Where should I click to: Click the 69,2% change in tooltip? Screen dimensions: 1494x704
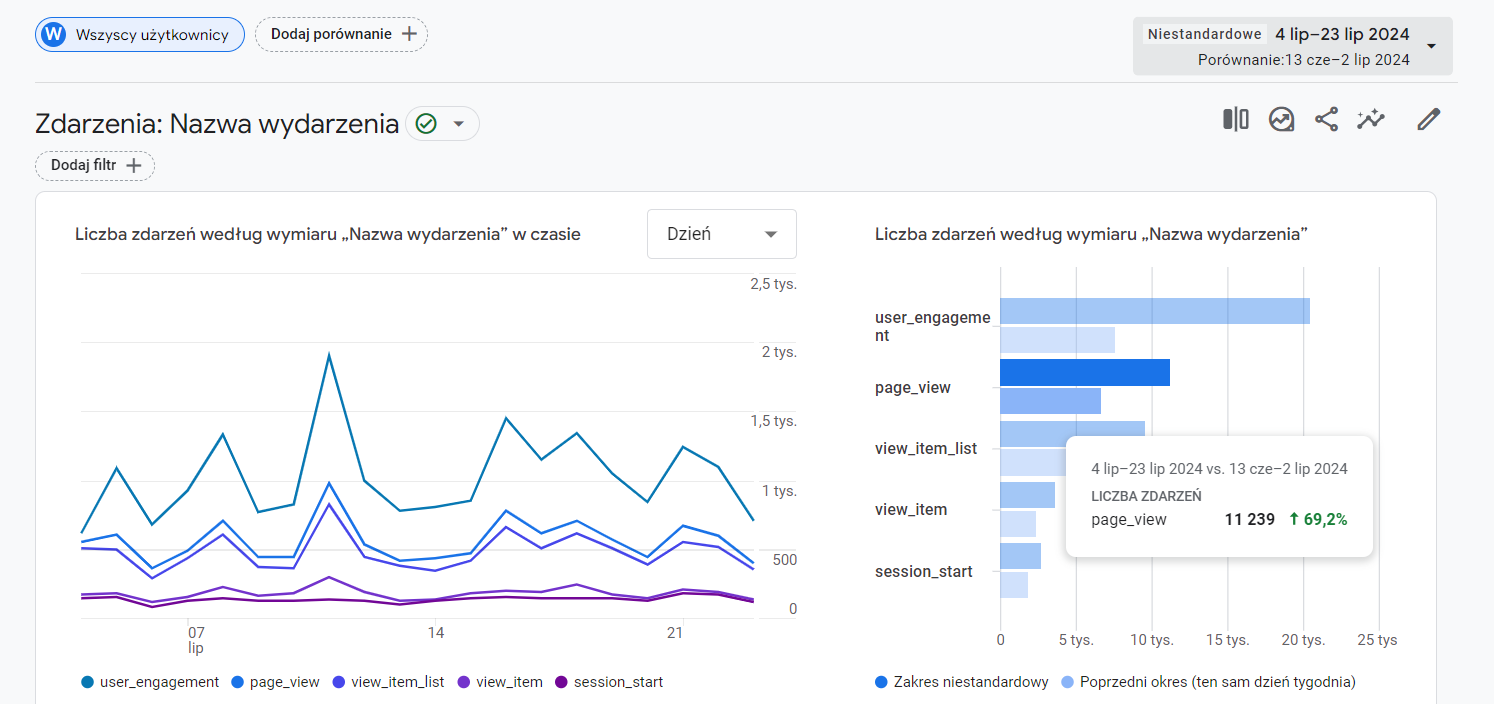[x=1318, y=519]
